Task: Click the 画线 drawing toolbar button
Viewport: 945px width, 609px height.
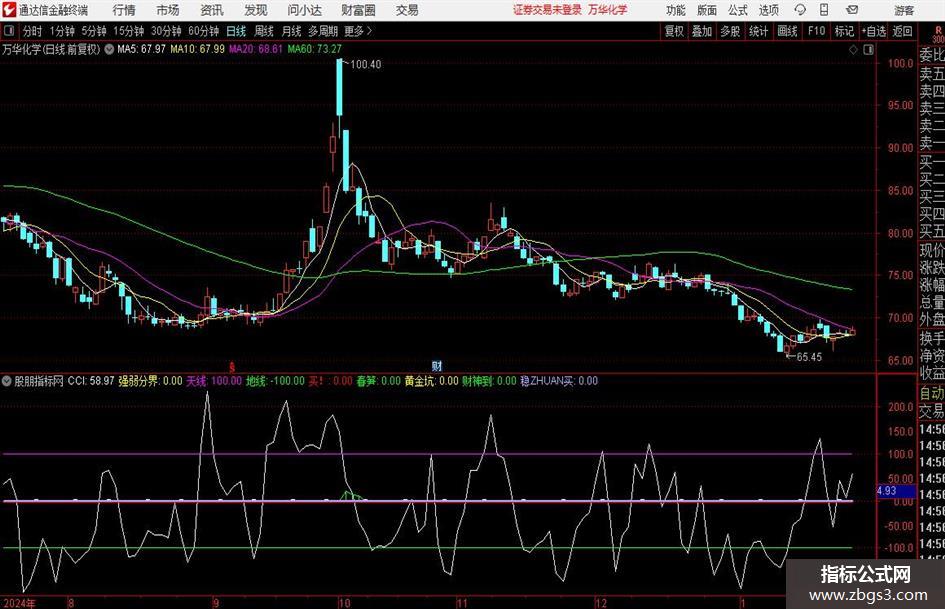Action: pos(787,31)
